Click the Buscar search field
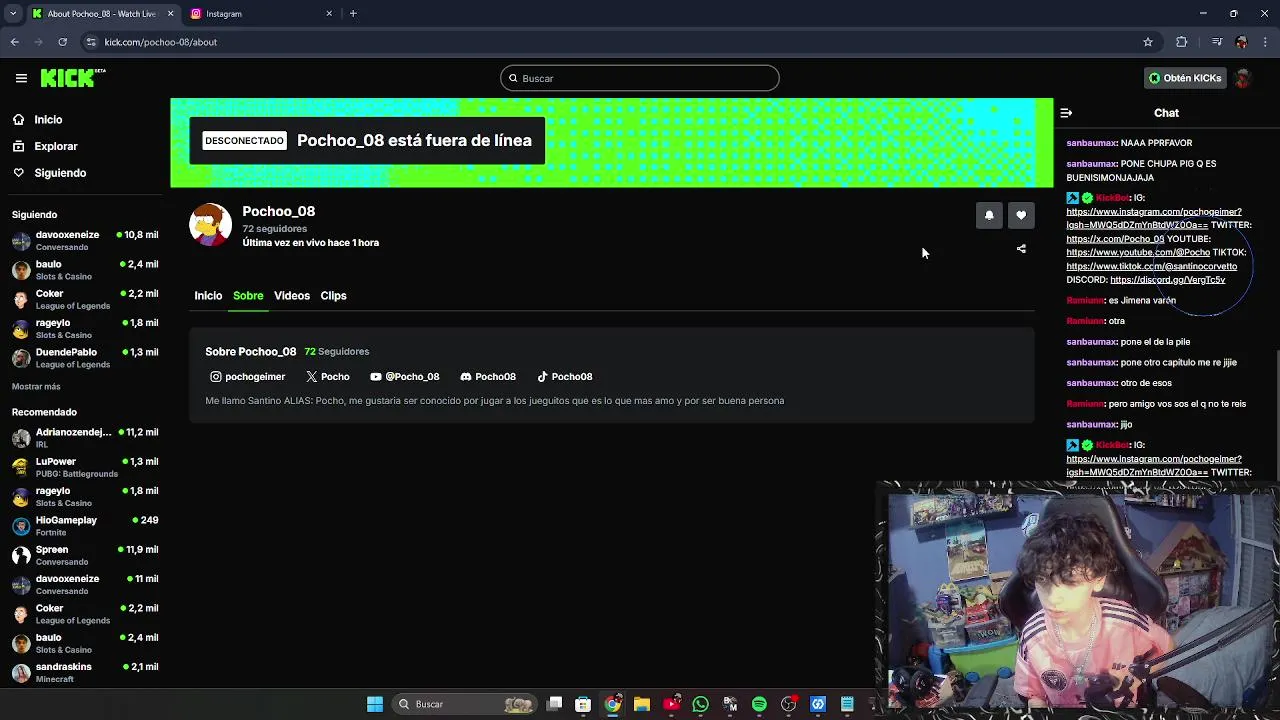The width and height of the screenshot is (1280, 720). [x=640, y=78]
